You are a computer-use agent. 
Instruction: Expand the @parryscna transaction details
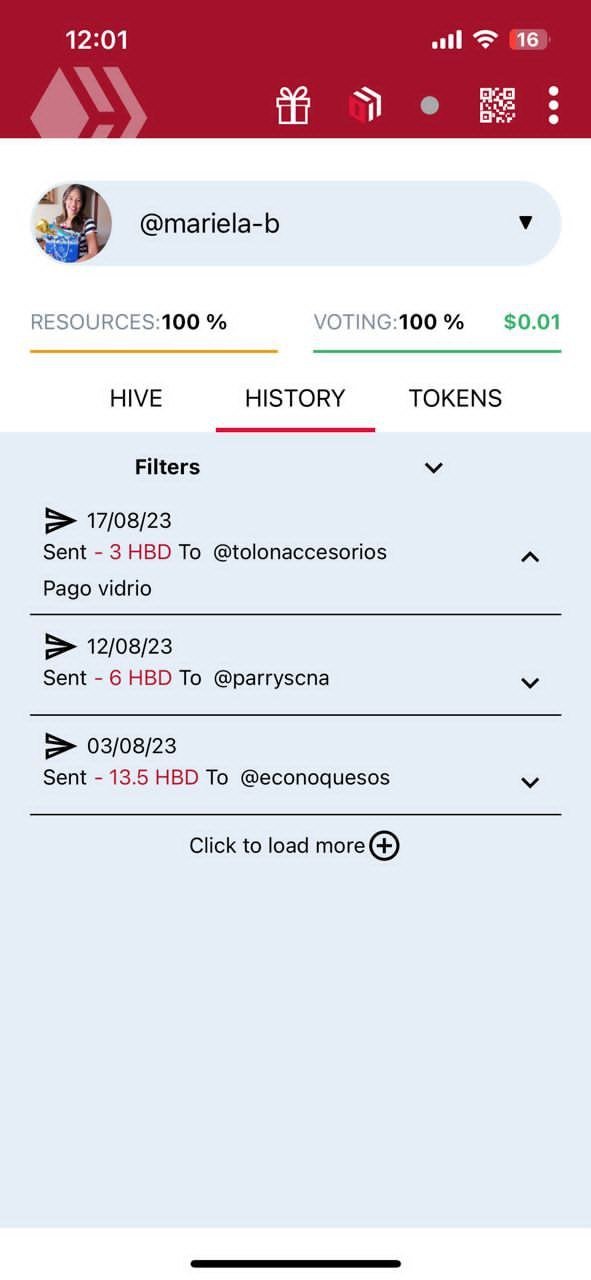click(x=530, y=683)
